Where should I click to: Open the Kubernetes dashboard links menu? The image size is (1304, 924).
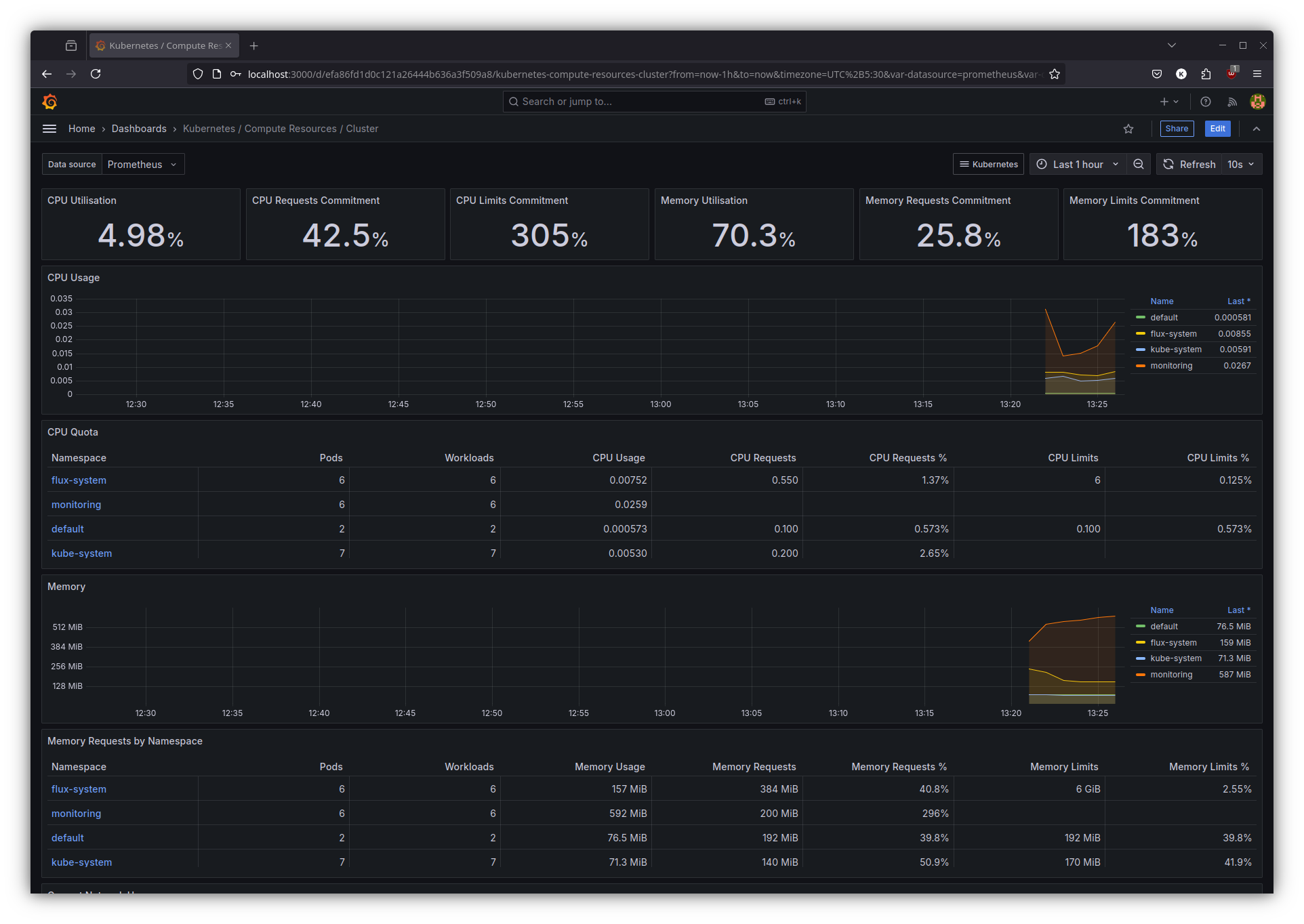pyautogui.click(x=988, y=164)
